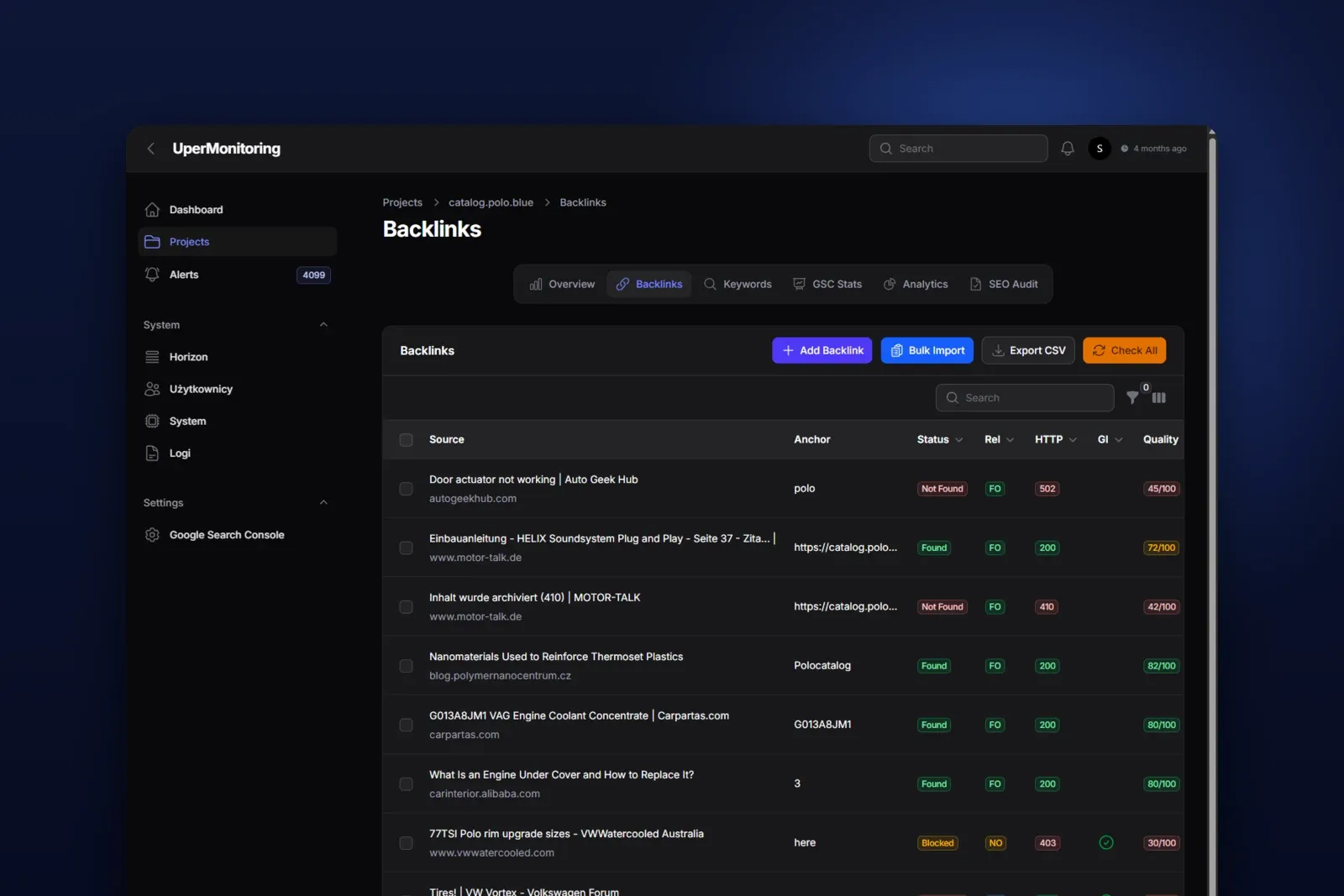Image resolution: width=1344 pixels, height=896 pixels.
Task: Select the Einbauanleitung HELIX row checkbox
Action: (406, 548)
